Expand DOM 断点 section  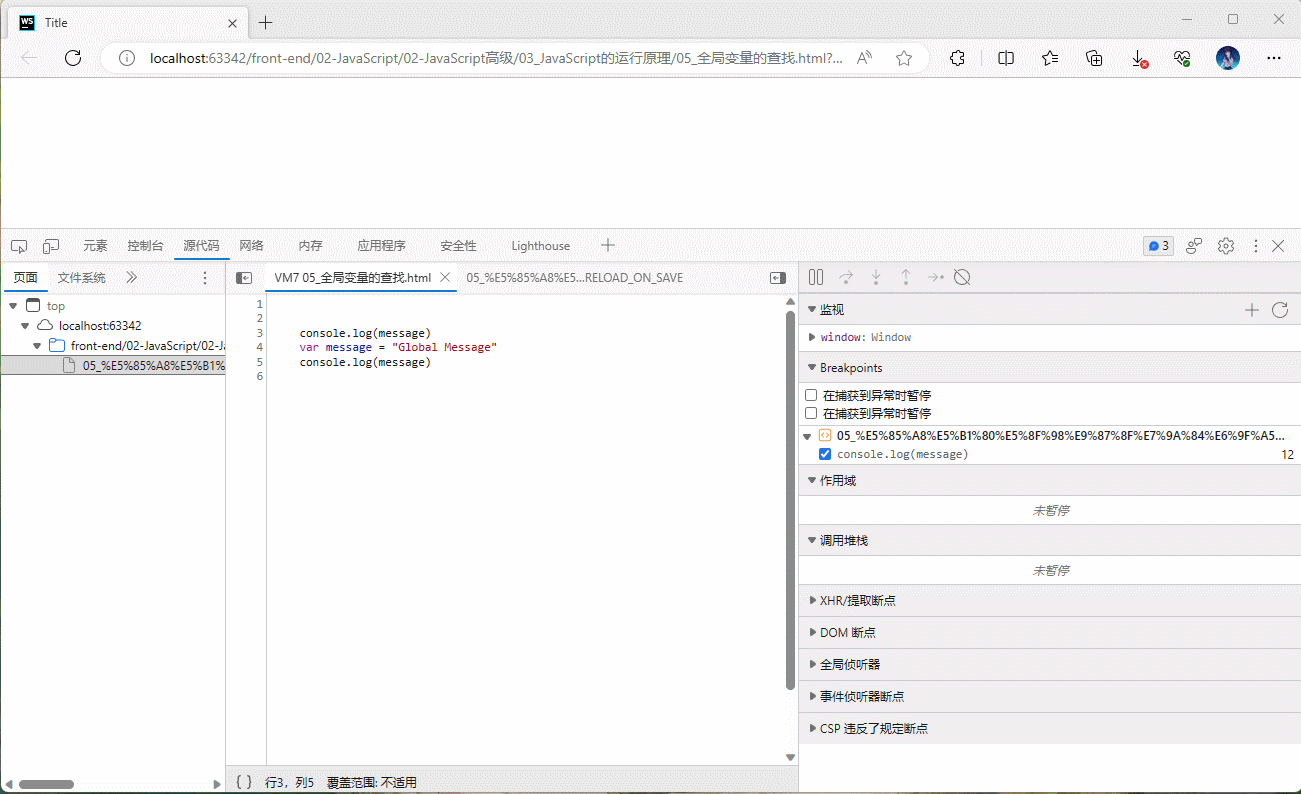[x=847, y=633]
